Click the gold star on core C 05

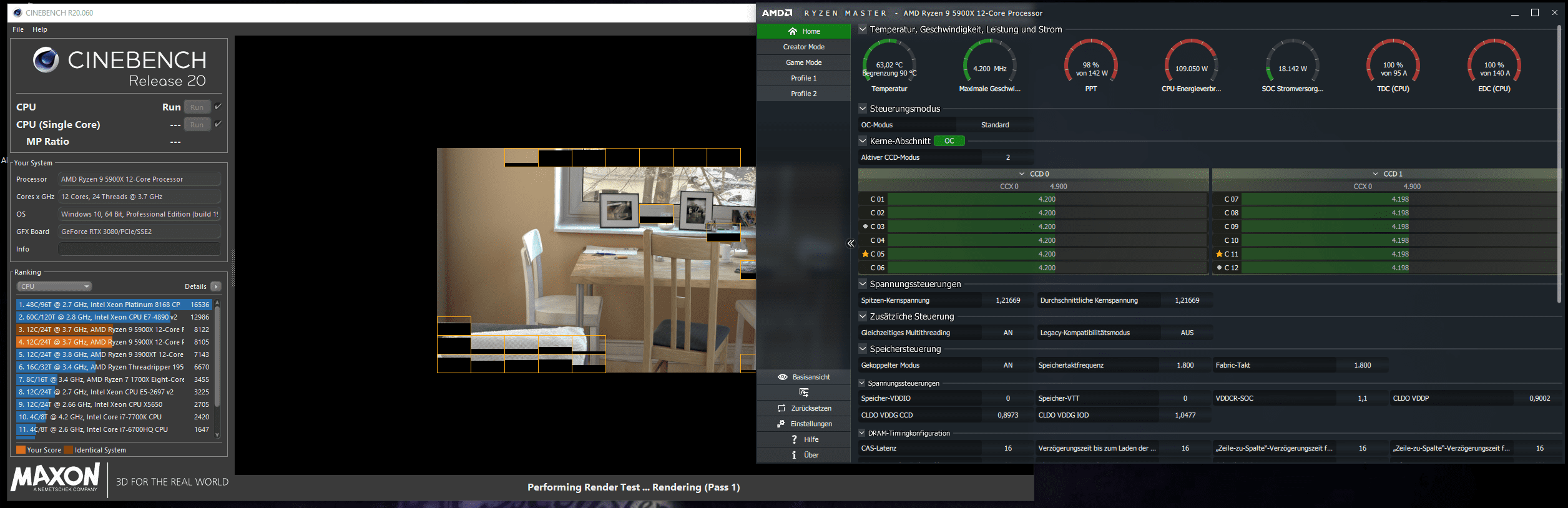(865, 254)
